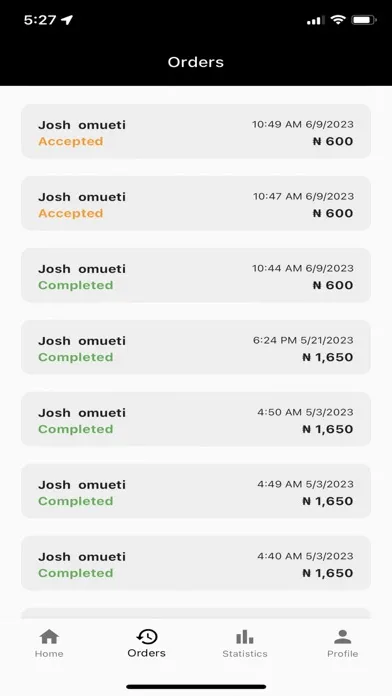Tap the cellular signal bars icon
Viewport: 392px width, 696px height.
(x=315, y=20)
